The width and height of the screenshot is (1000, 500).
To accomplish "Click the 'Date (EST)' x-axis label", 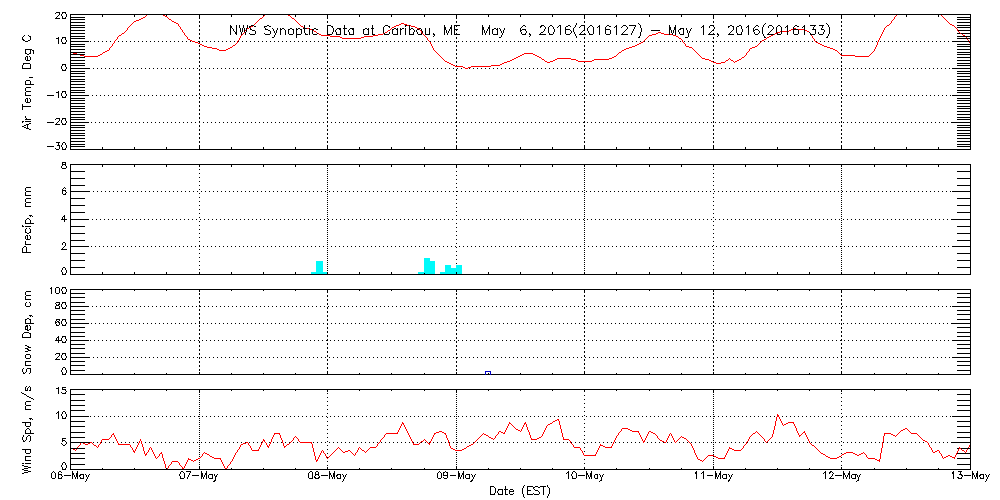I will coord(520,491).
